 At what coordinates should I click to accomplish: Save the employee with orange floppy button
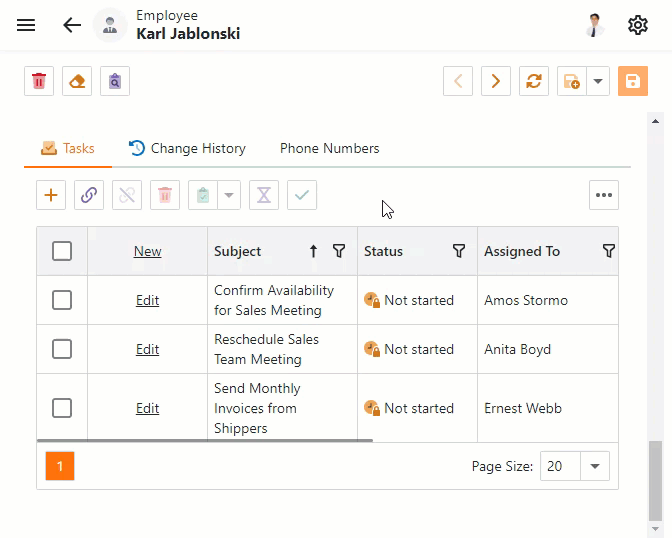[633, 81]
